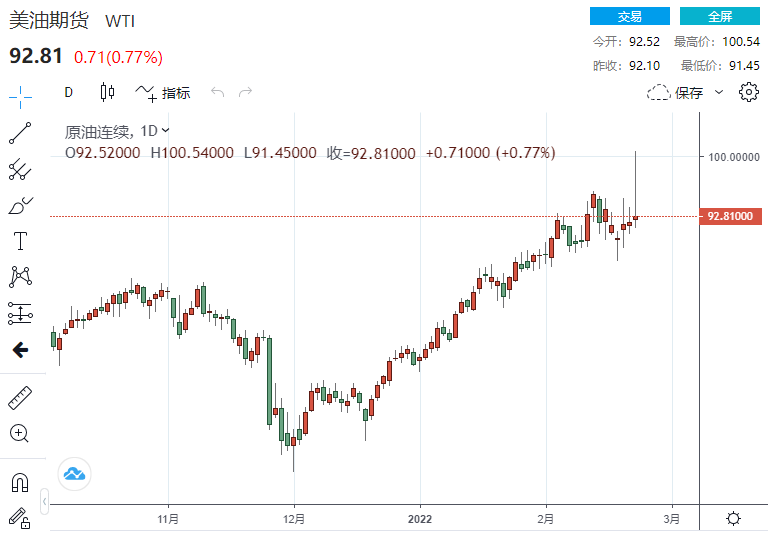The height and width of the screenshot is (533, 772).
Task: Select the crosshair cursor tool
Action: [20, 97]
